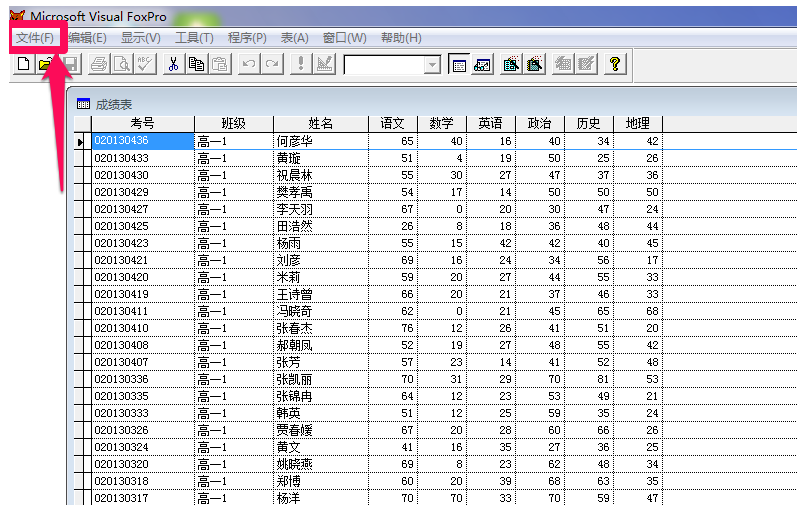Click the Help question mark icon
This screenshot has width=797, height=505.
tap(614, 64)
